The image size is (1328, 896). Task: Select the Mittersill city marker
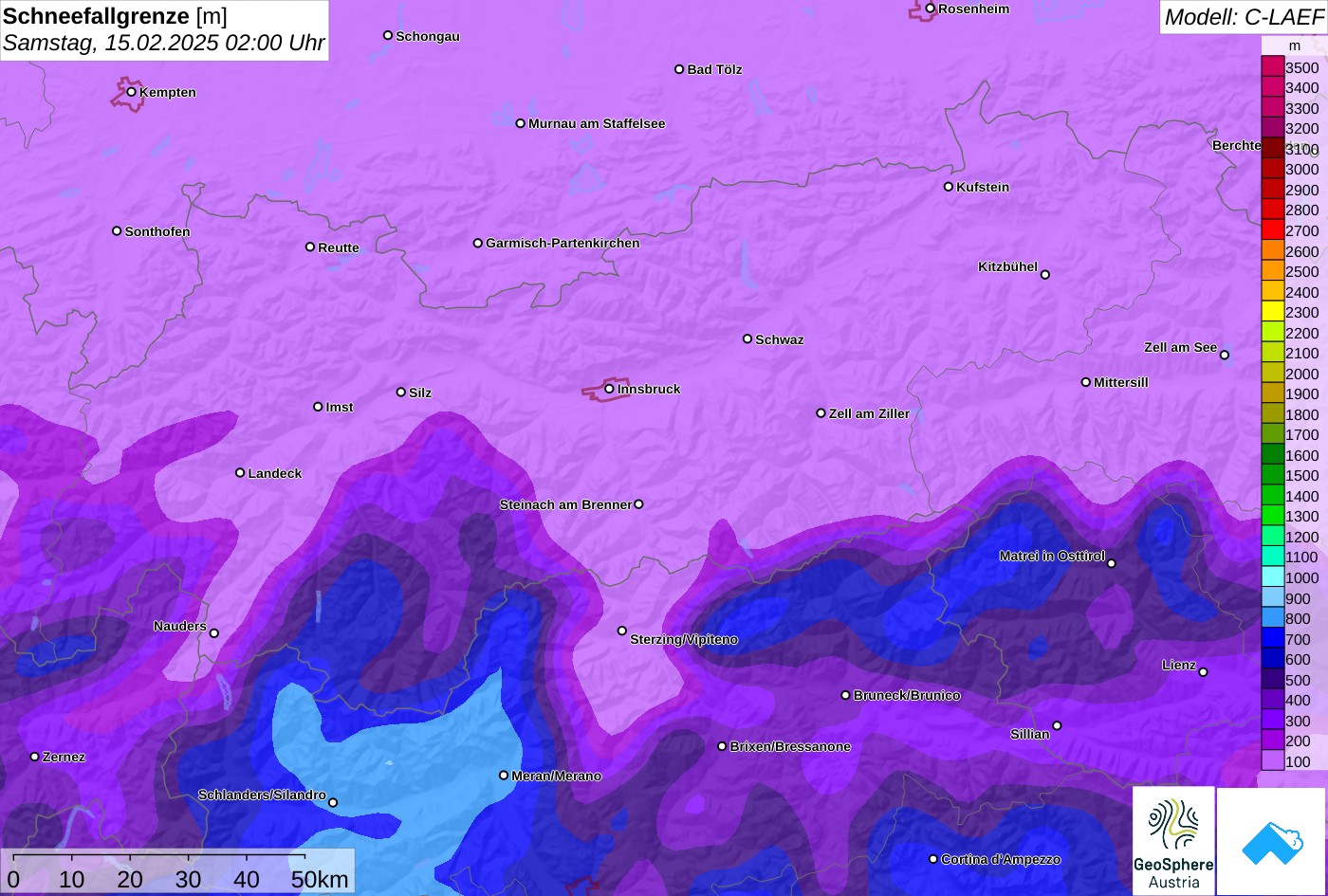pyautogui.click(x=1086, y=382)
